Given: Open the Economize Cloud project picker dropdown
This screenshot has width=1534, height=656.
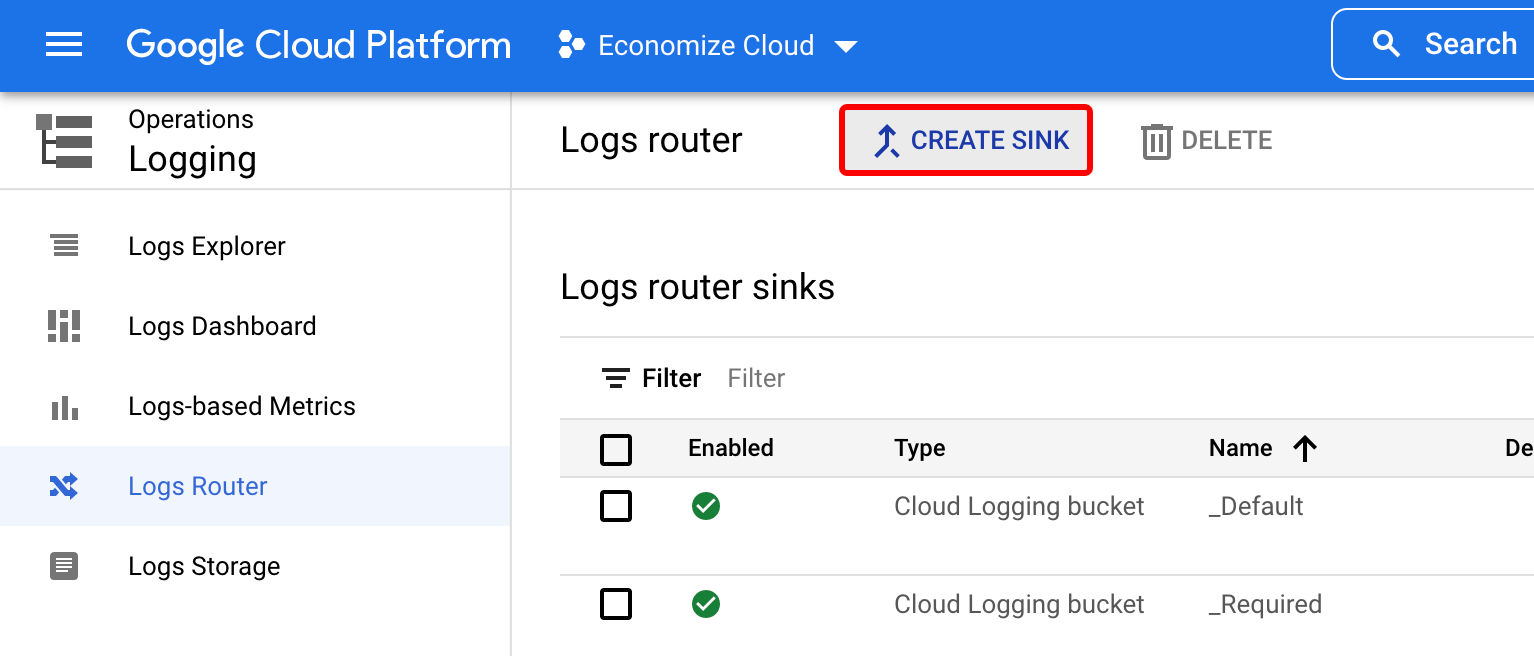Looking at the screenshot, I should 708,45.
